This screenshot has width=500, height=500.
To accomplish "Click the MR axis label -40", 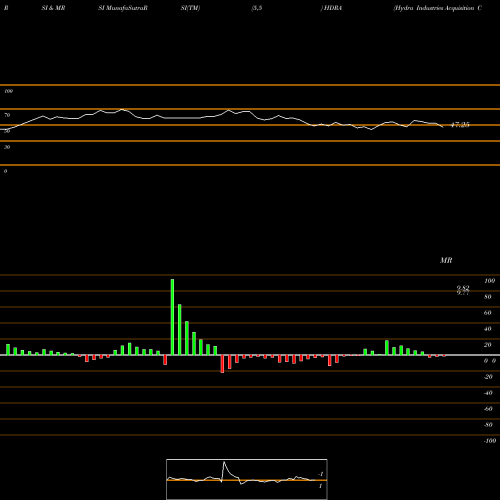I will pos(488,393).
